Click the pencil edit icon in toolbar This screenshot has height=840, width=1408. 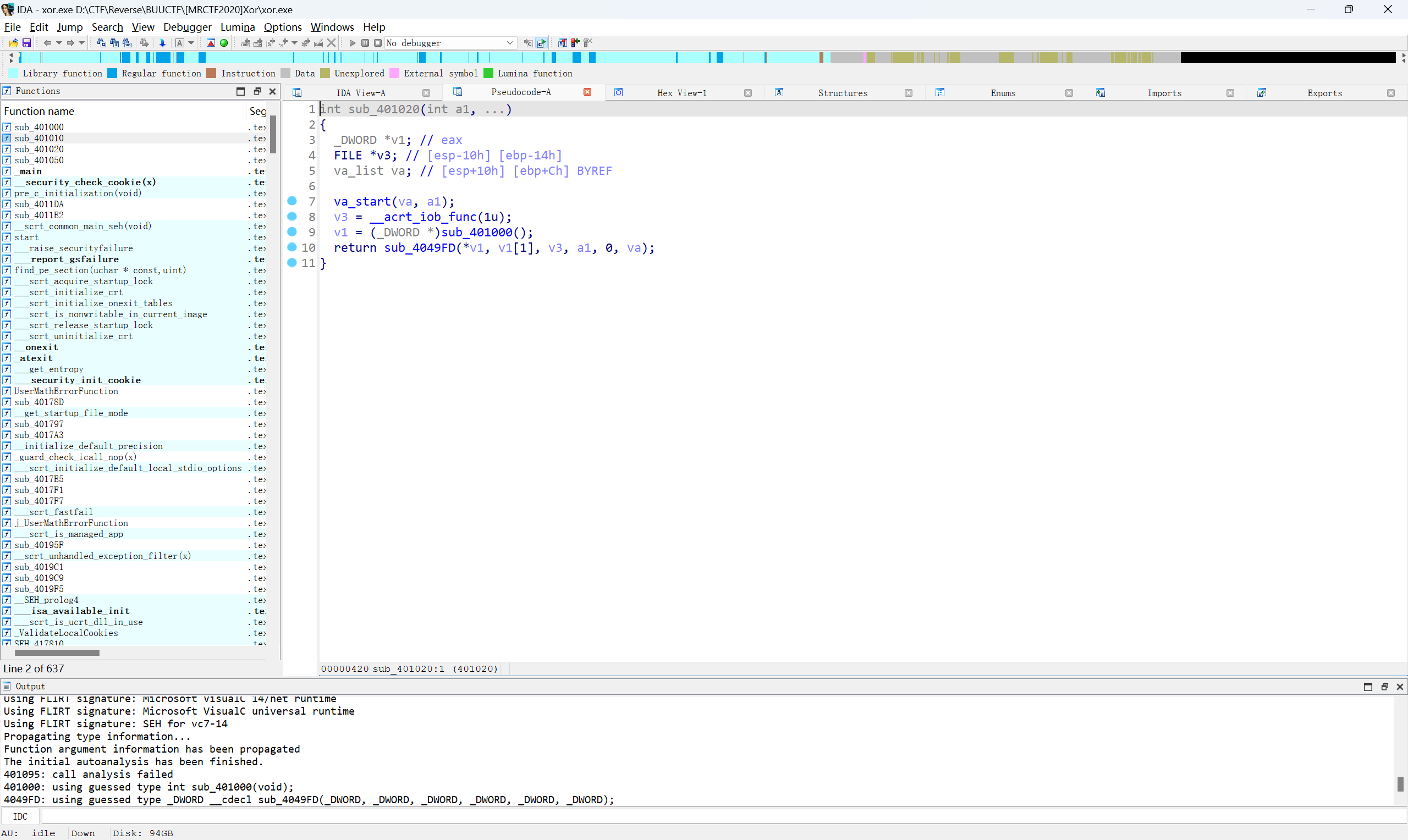coord(318,43)
